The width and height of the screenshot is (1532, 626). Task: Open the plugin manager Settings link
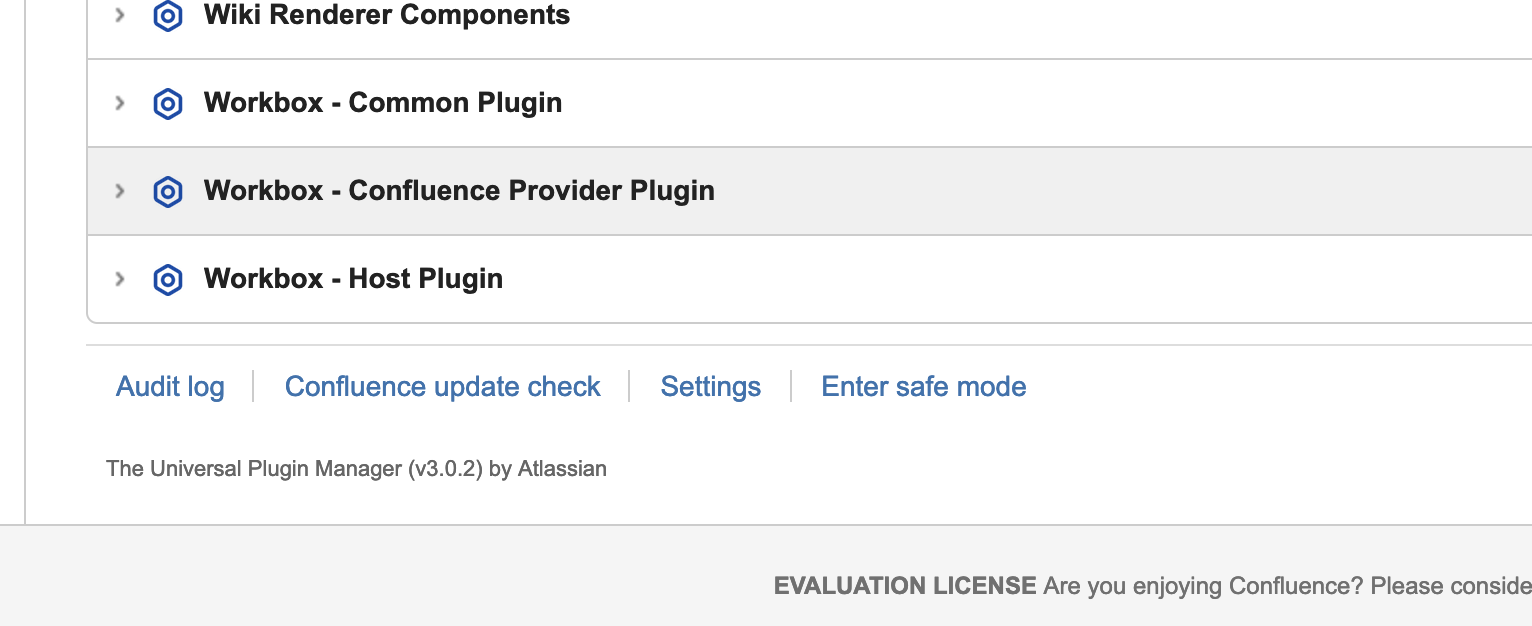pyautogui.click(x=711, y=387)
